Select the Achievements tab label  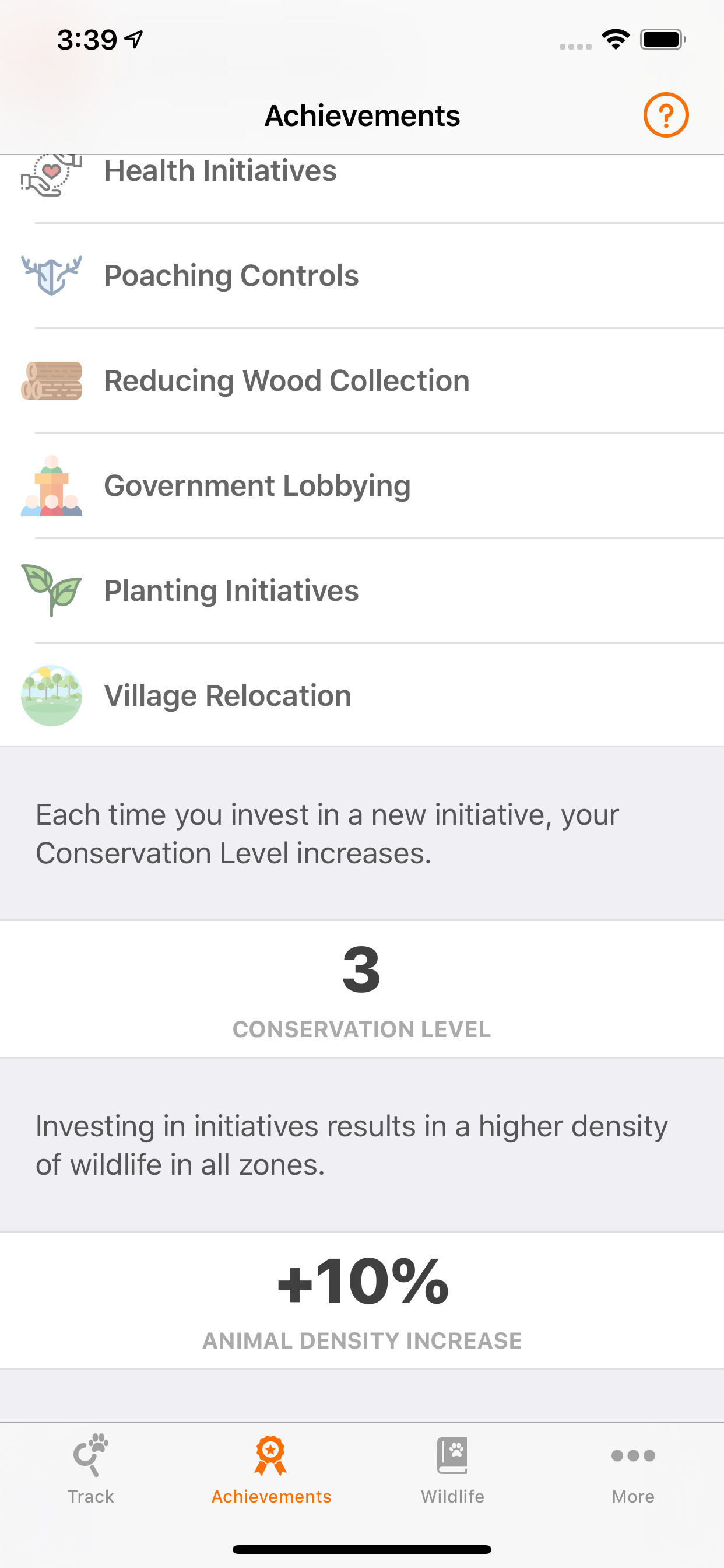[x=271, y=1496]
